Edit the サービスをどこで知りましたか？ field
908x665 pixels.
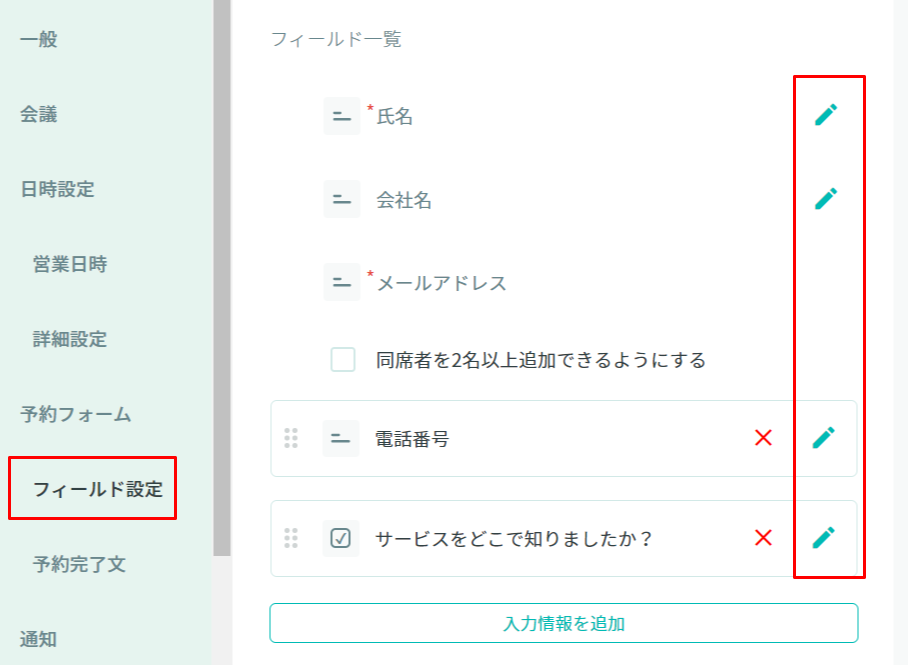pos(823,538)
